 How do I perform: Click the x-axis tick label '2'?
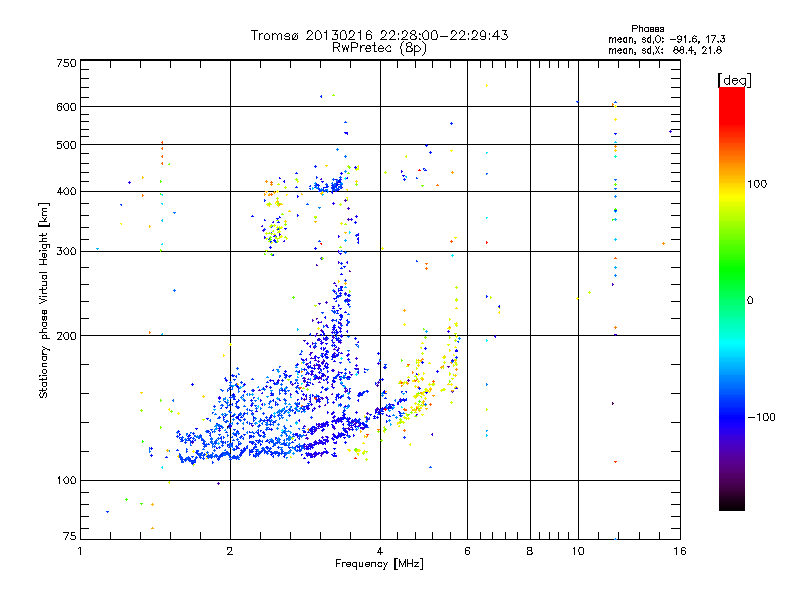230,551
